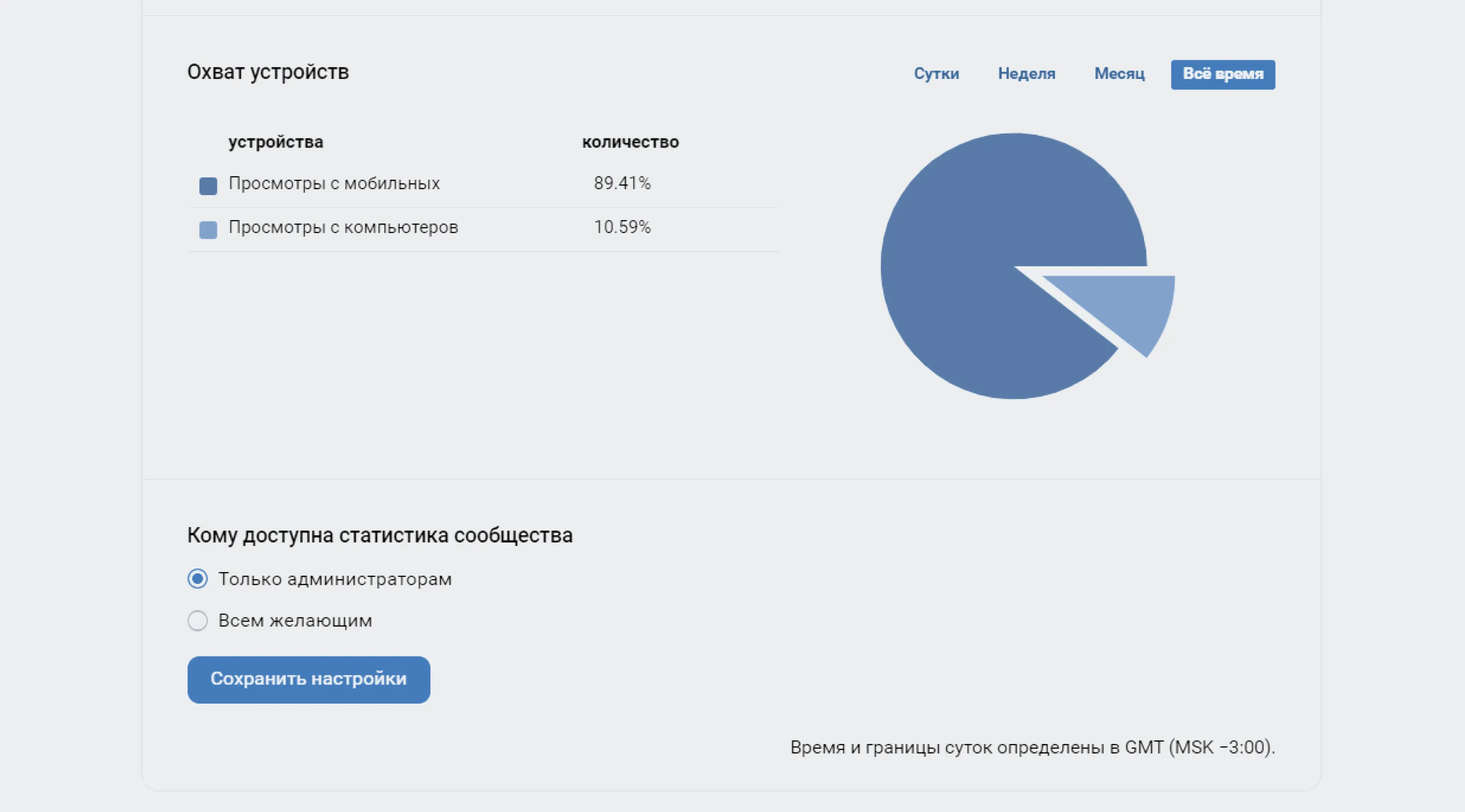
Task: Click the Кому доступна статистика сообщества heading
Action: click(380, 535)
